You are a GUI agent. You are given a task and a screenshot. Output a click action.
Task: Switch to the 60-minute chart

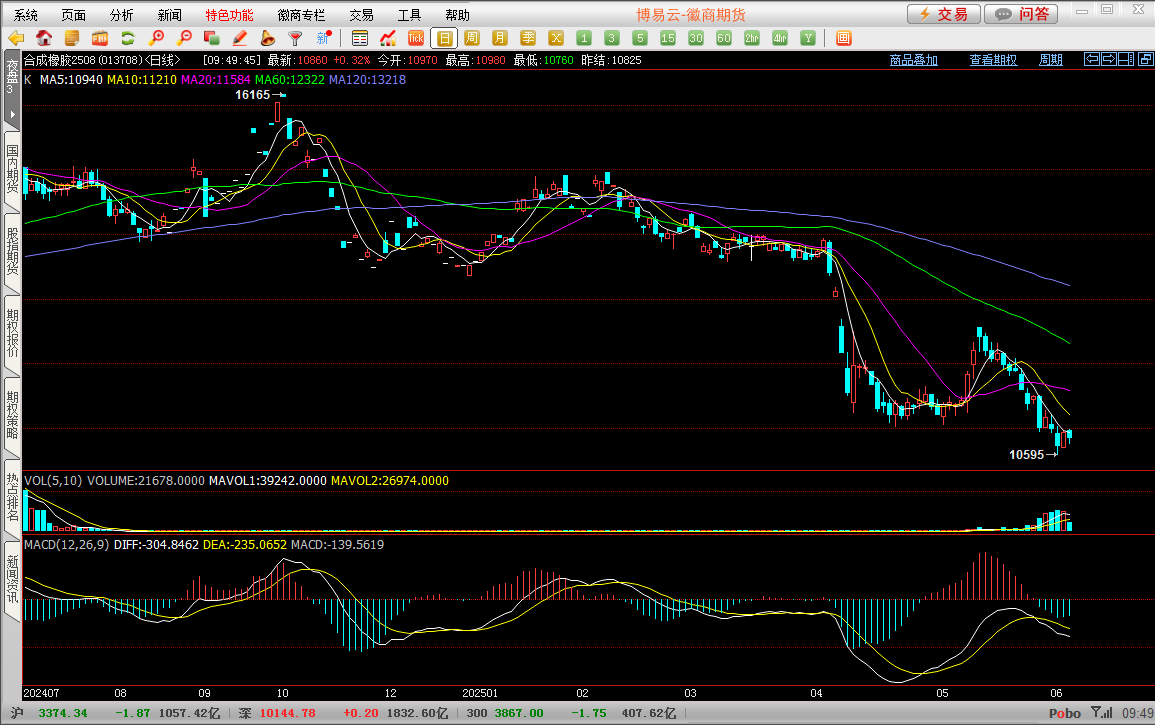click(x=723, y=38)
